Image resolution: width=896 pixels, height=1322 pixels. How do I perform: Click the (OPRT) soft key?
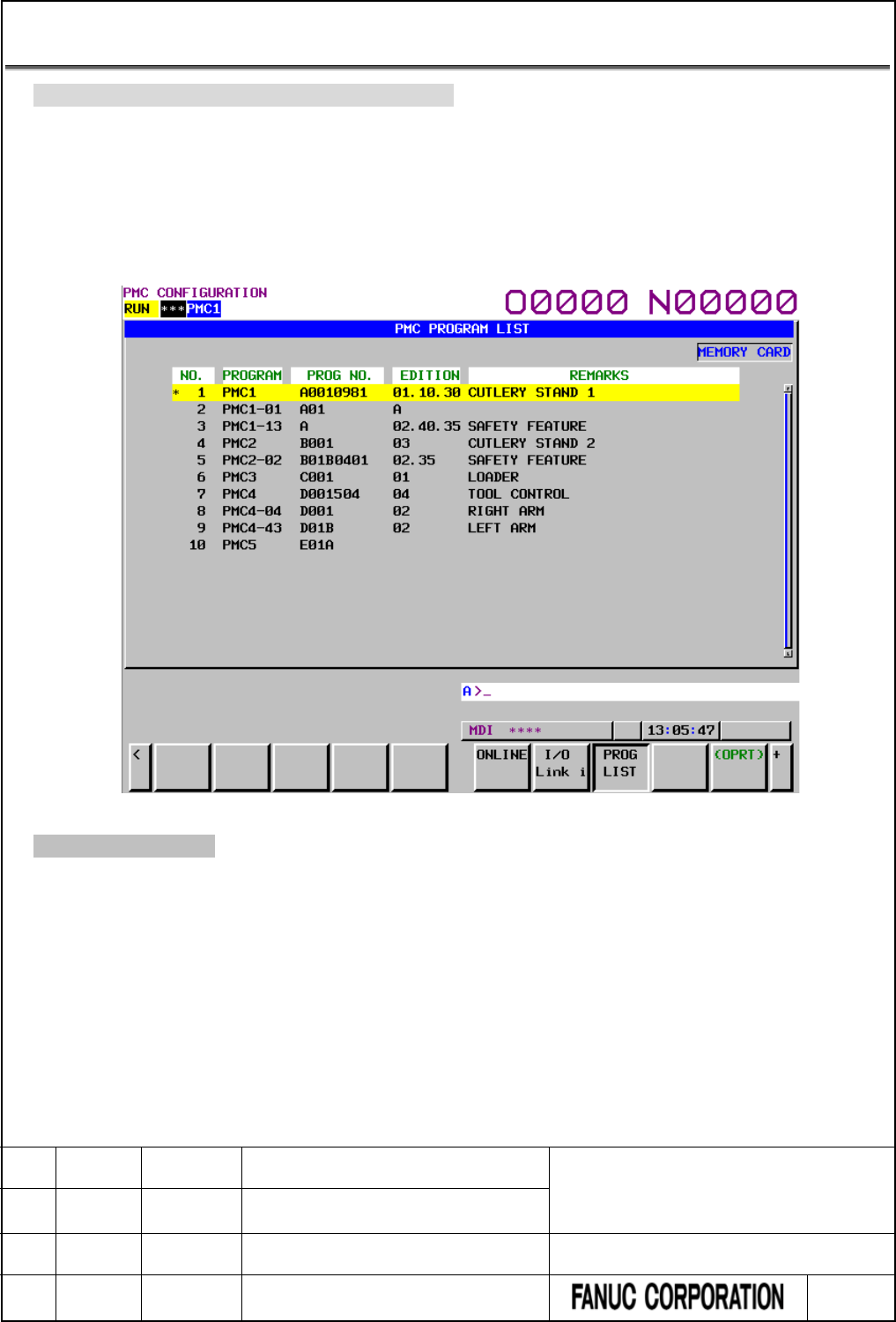click(x=738, y=767)
